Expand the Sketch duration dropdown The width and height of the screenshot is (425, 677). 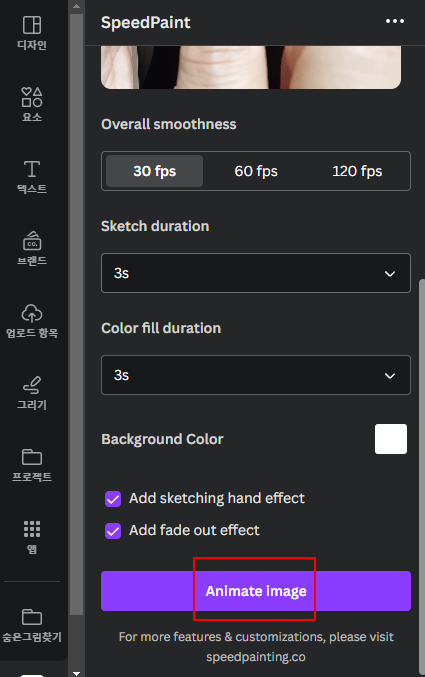[256, 273]
